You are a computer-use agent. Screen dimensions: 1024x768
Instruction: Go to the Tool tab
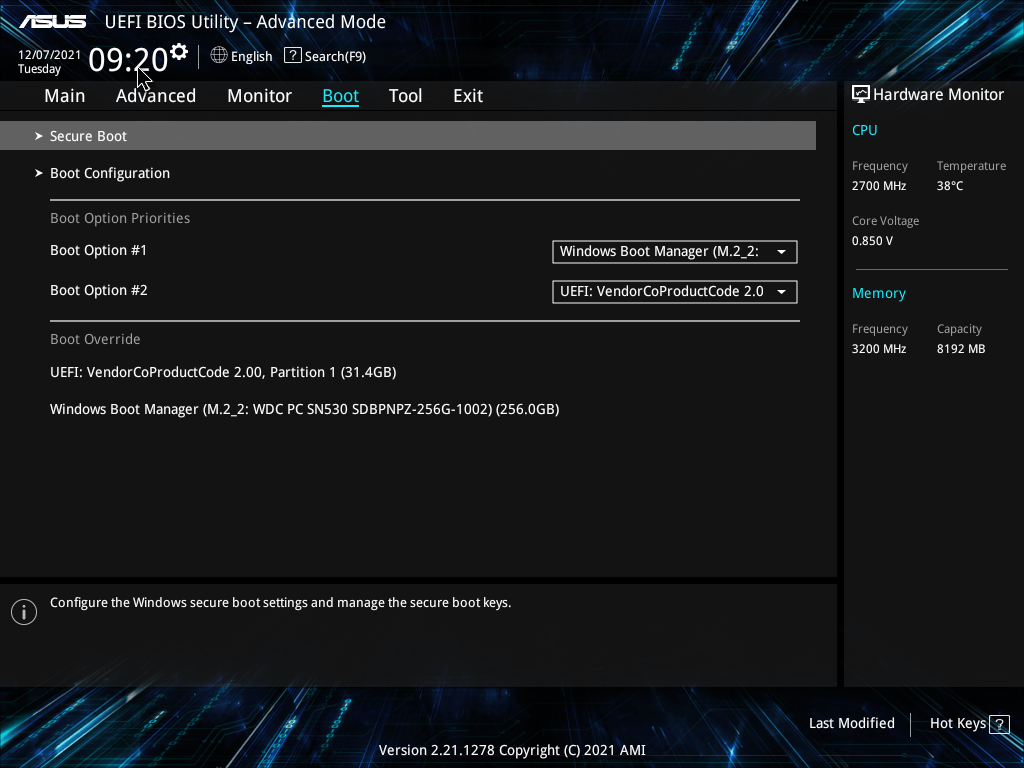406,95
